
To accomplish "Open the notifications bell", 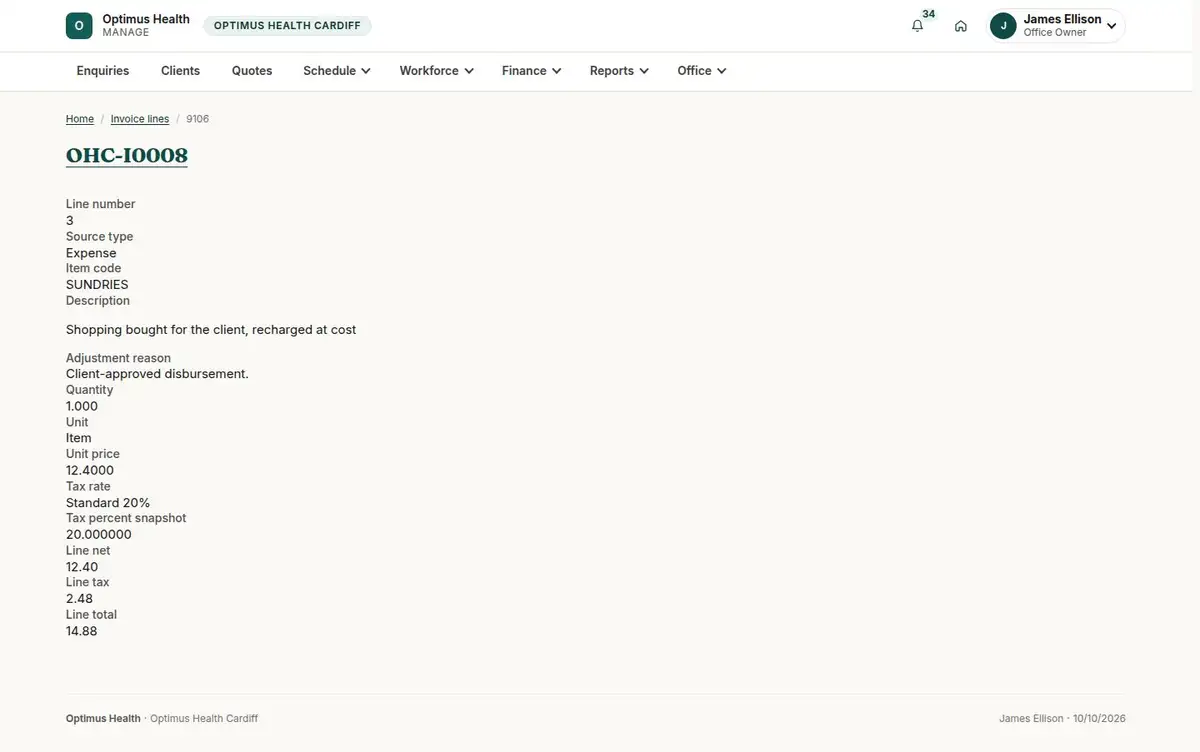I will point(917,26).
